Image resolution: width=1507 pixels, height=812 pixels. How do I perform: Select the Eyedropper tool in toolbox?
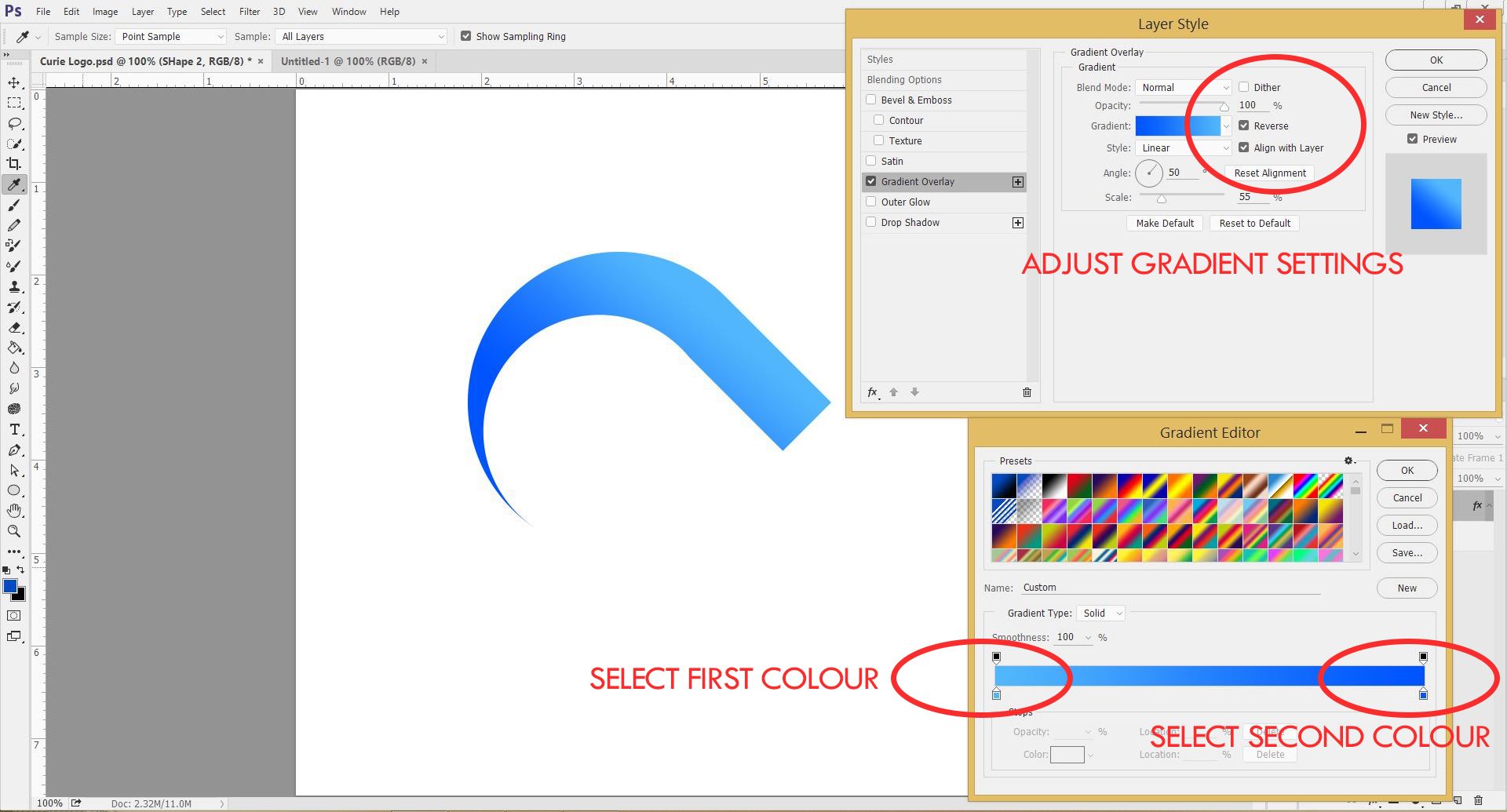[x=14, y=184]
